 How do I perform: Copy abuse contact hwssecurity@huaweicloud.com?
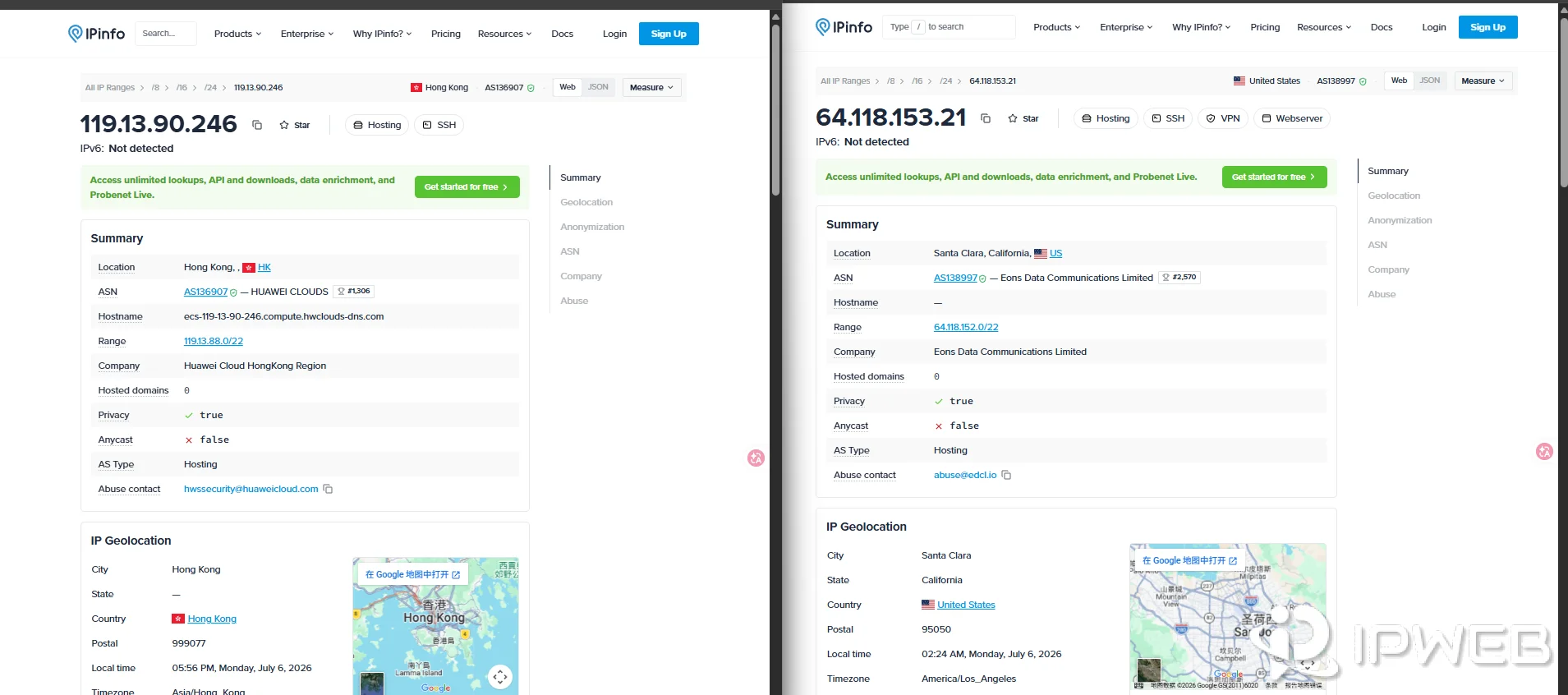pyautogui.click(x=328, y=489)
